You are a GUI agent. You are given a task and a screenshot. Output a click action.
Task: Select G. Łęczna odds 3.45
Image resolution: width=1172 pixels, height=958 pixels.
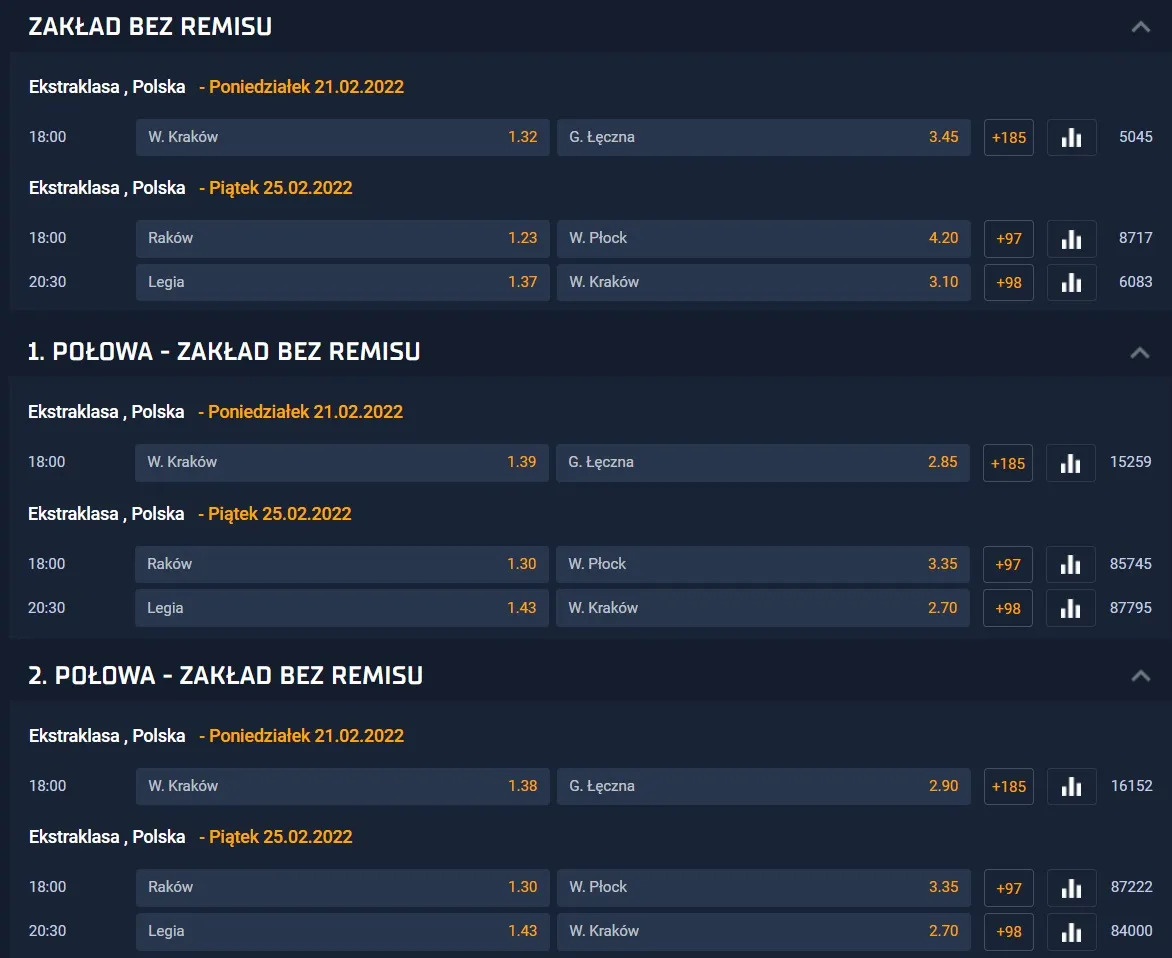click(x=764, y=137)
